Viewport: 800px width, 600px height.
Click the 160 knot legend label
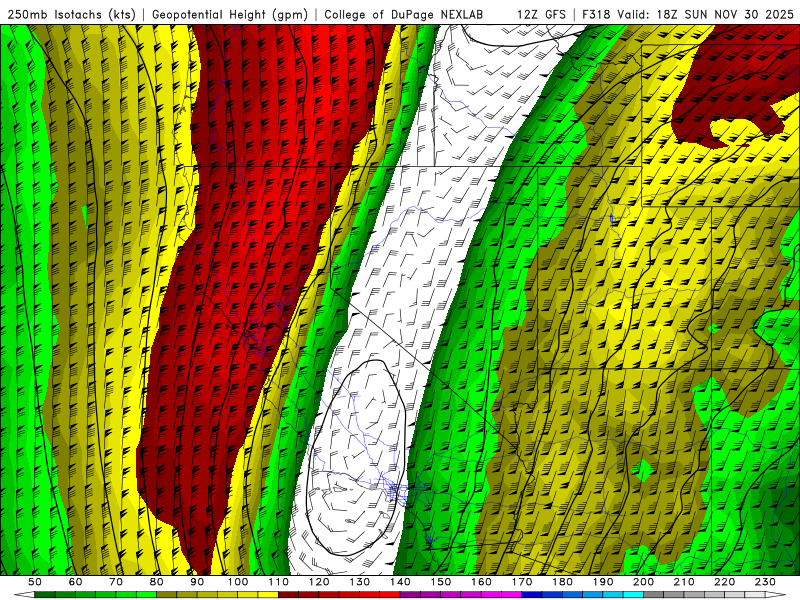481,582
